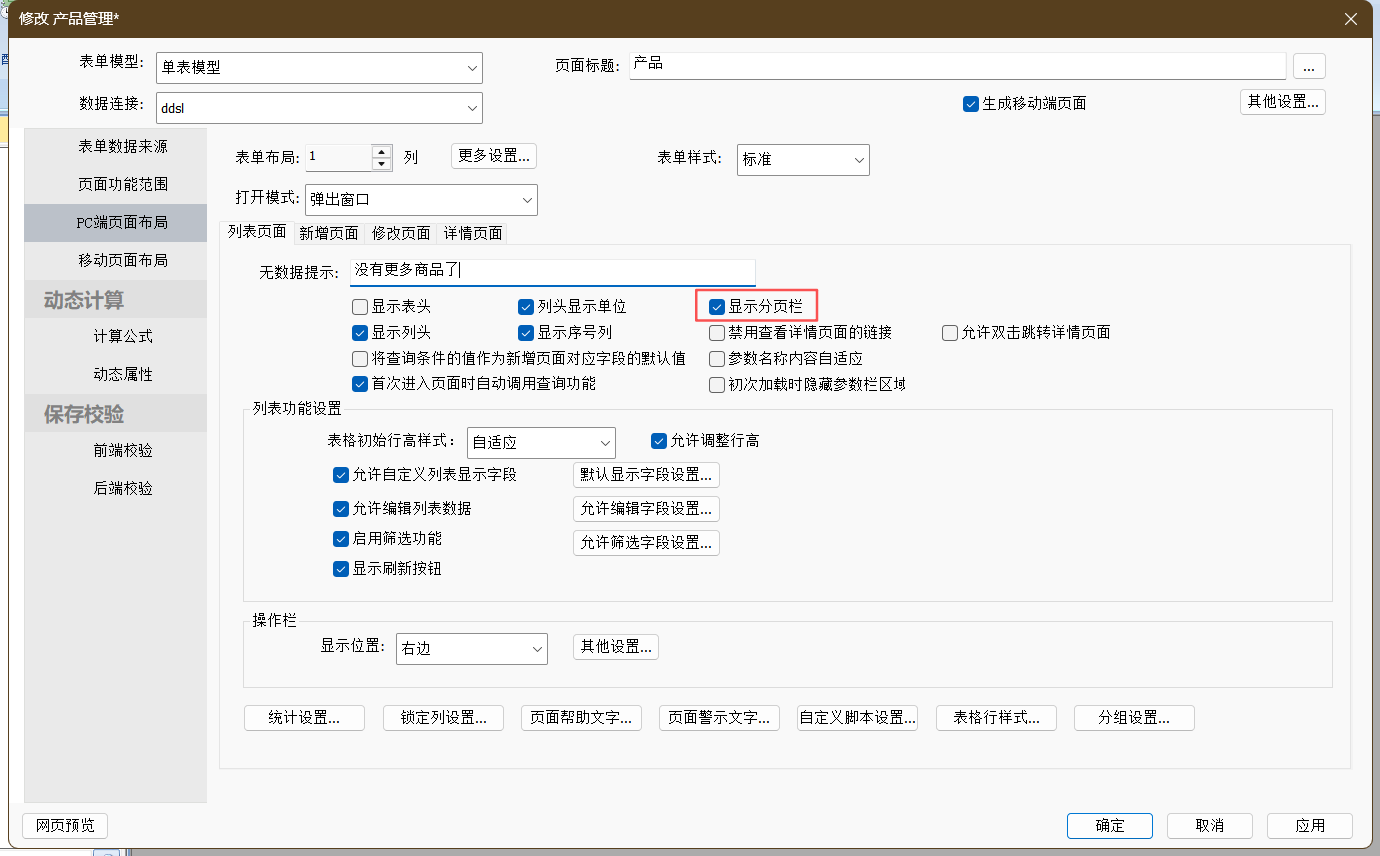Decrement the form layout column spinner
Viewport: 1380px width, 856px height.
pos(381,164)
